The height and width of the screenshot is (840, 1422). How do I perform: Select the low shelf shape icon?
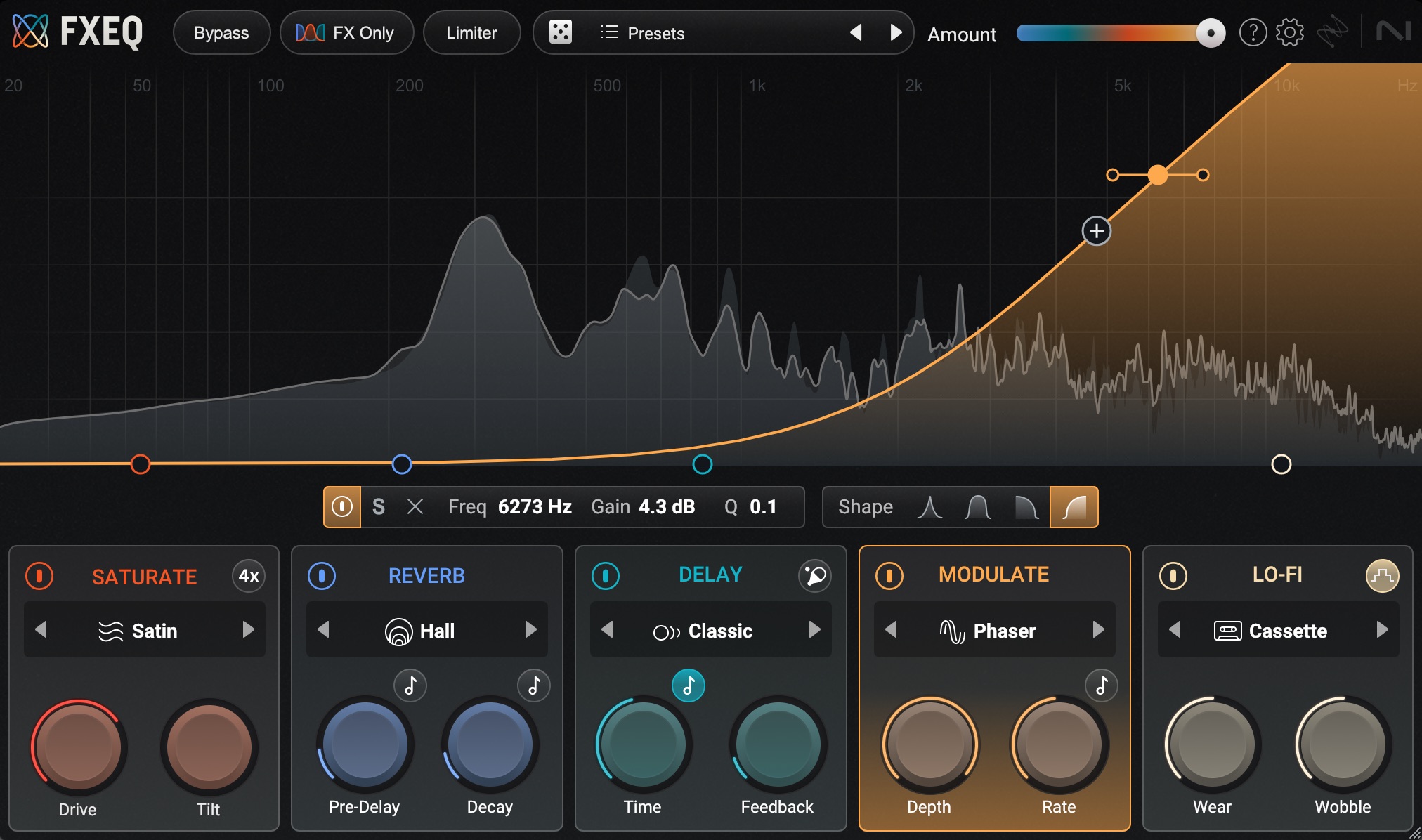1026,507
